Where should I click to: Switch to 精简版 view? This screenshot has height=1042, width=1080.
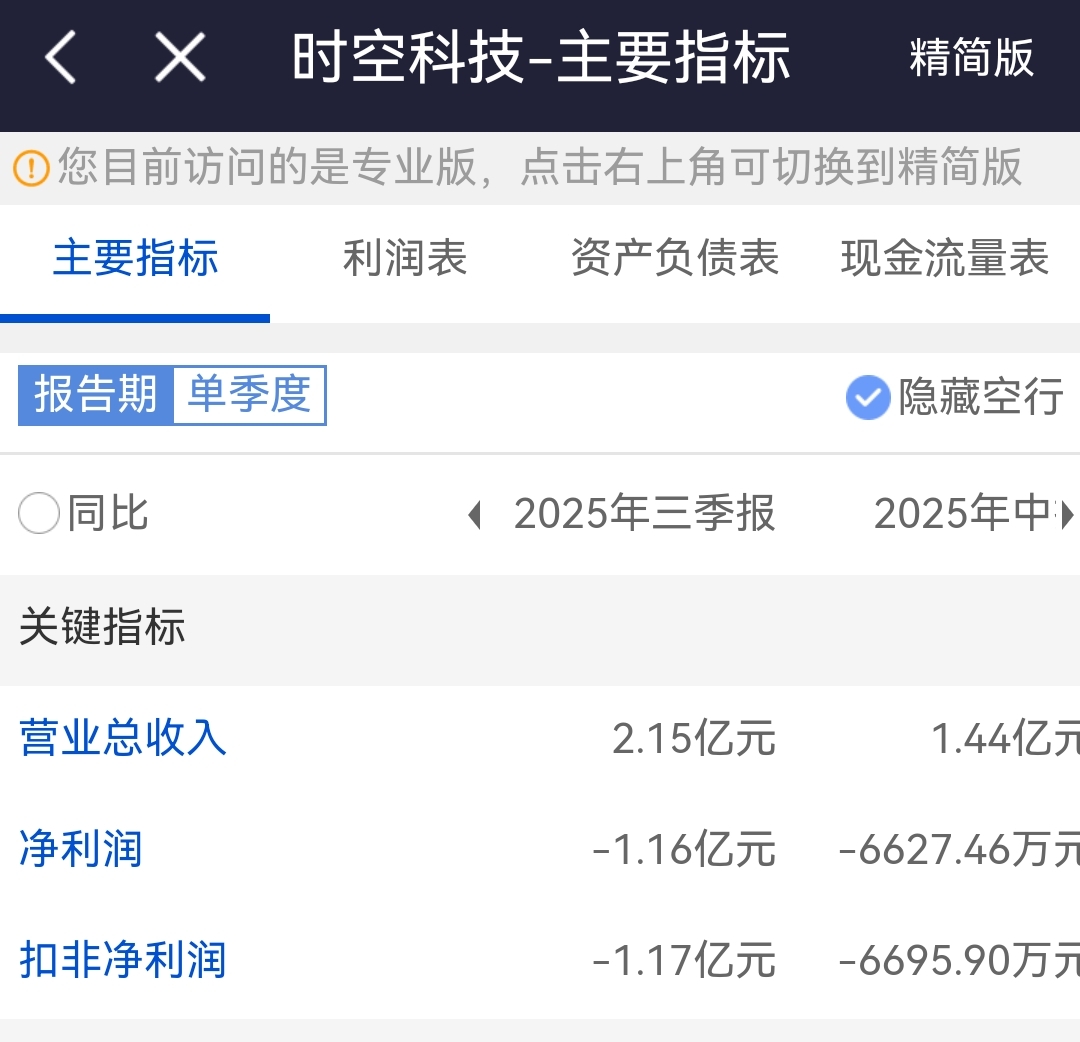coord(970,58)
